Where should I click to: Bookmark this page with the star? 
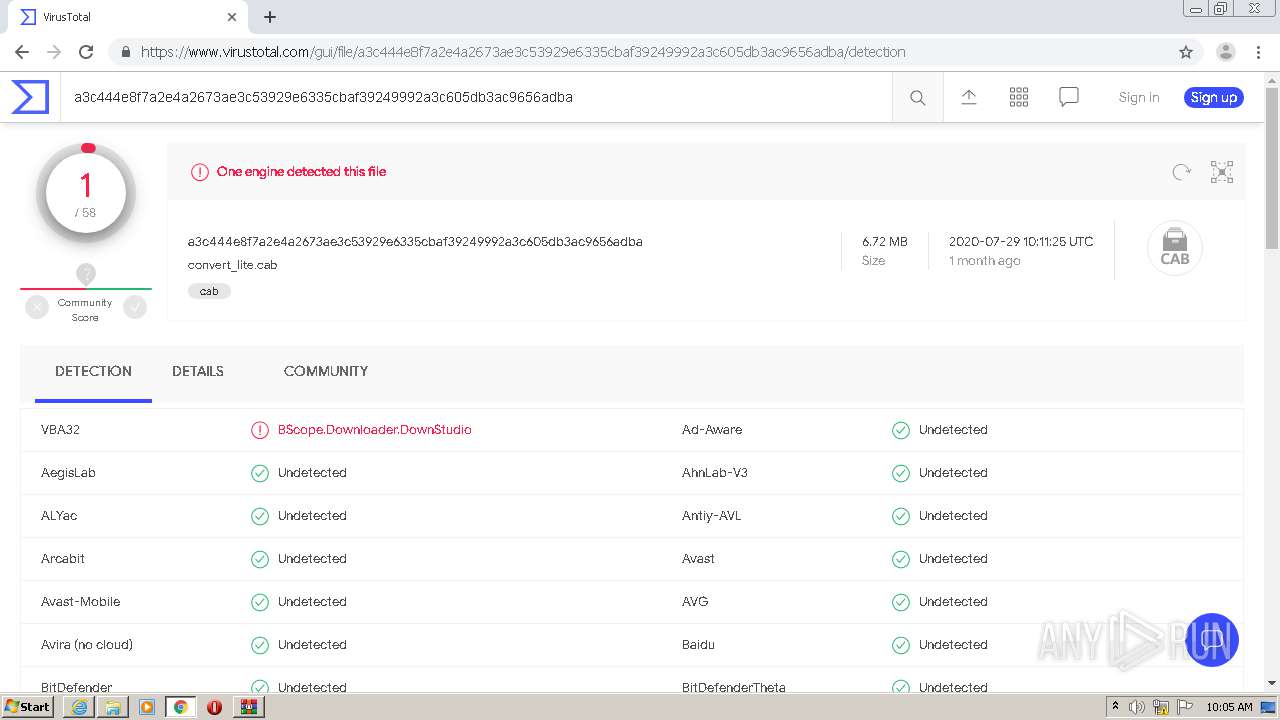coord(1186,52)
